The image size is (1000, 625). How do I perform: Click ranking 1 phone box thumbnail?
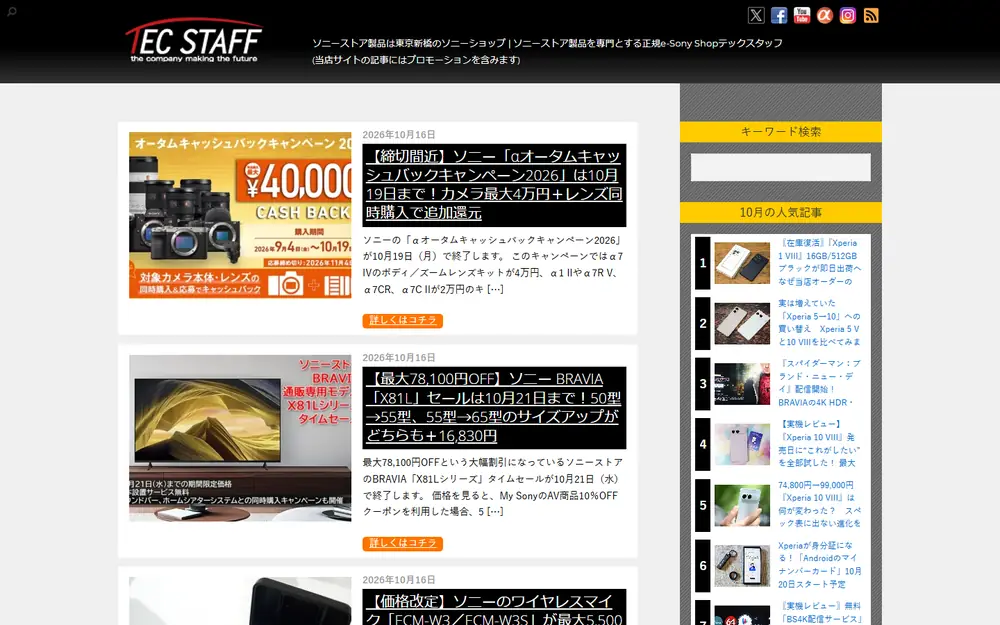point(742,263)
